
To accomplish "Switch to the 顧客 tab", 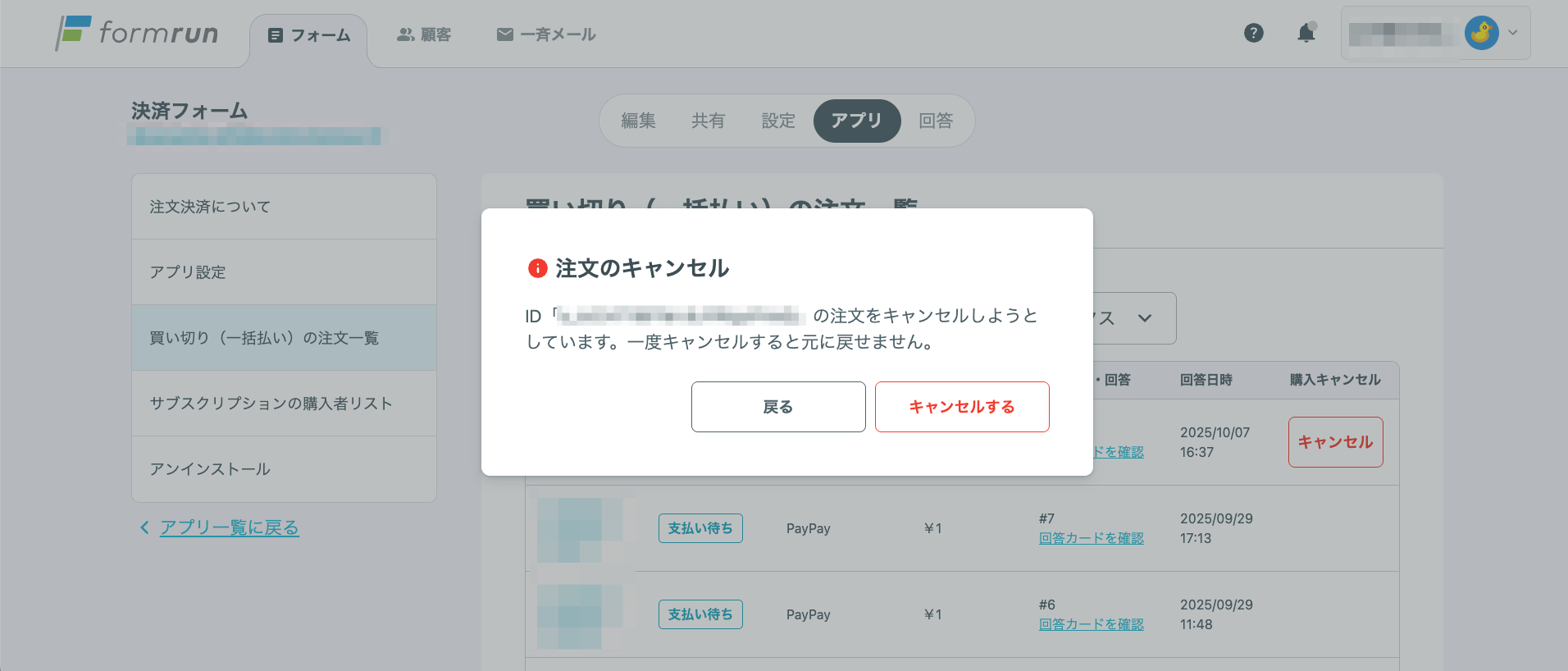I will pos(424,34).
